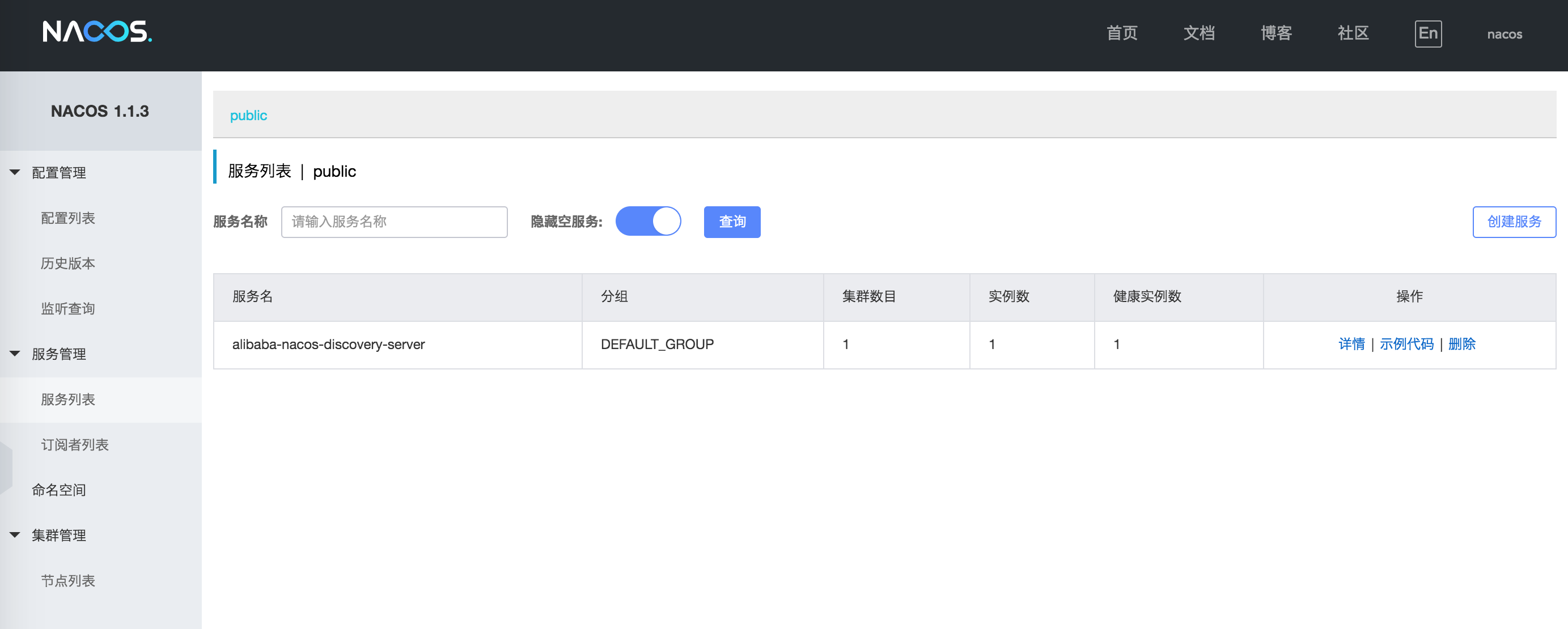Open 首页 in top navigation
Image resolution: width=1568 pixels, height=629 pixels.
1121,33
